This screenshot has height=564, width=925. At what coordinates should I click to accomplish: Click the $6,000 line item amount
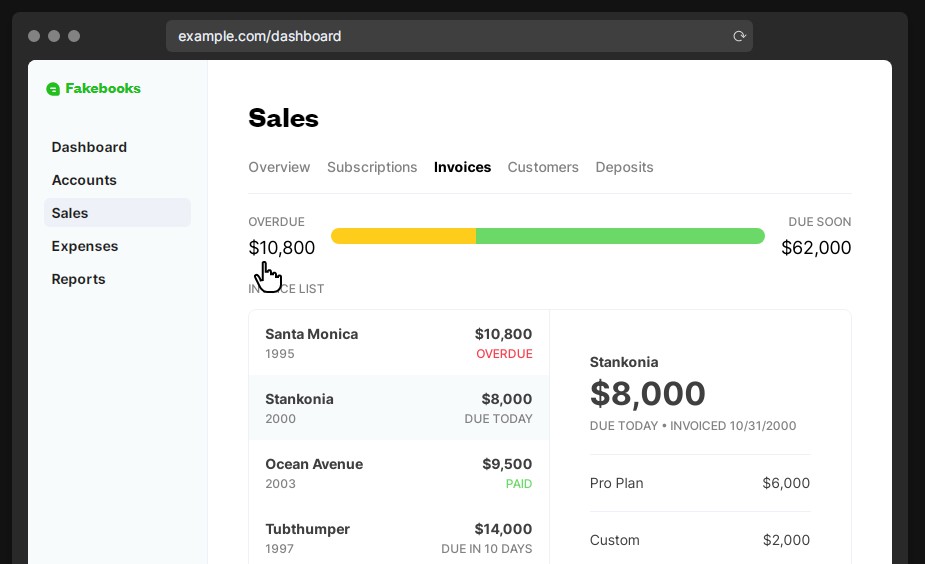click(786, 483)
